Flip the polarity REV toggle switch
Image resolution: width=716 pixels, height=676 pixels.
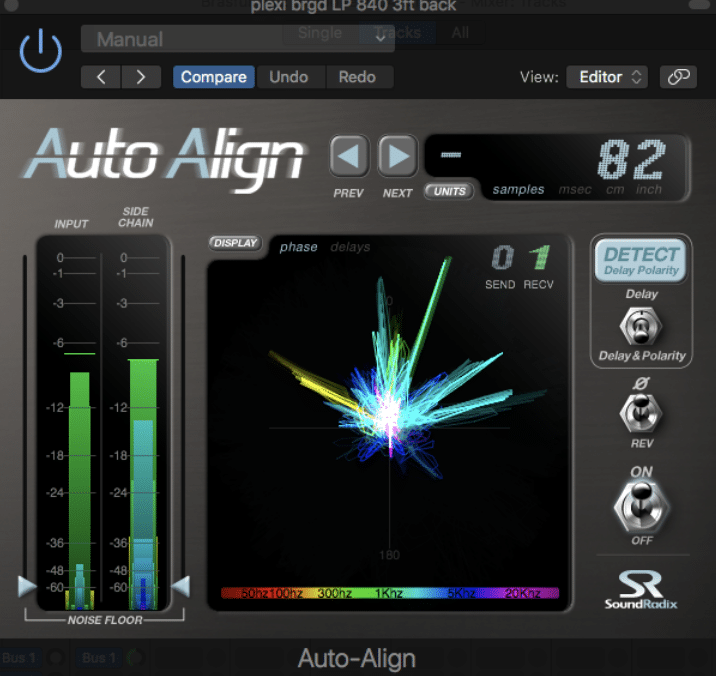(x=641, y=413)
